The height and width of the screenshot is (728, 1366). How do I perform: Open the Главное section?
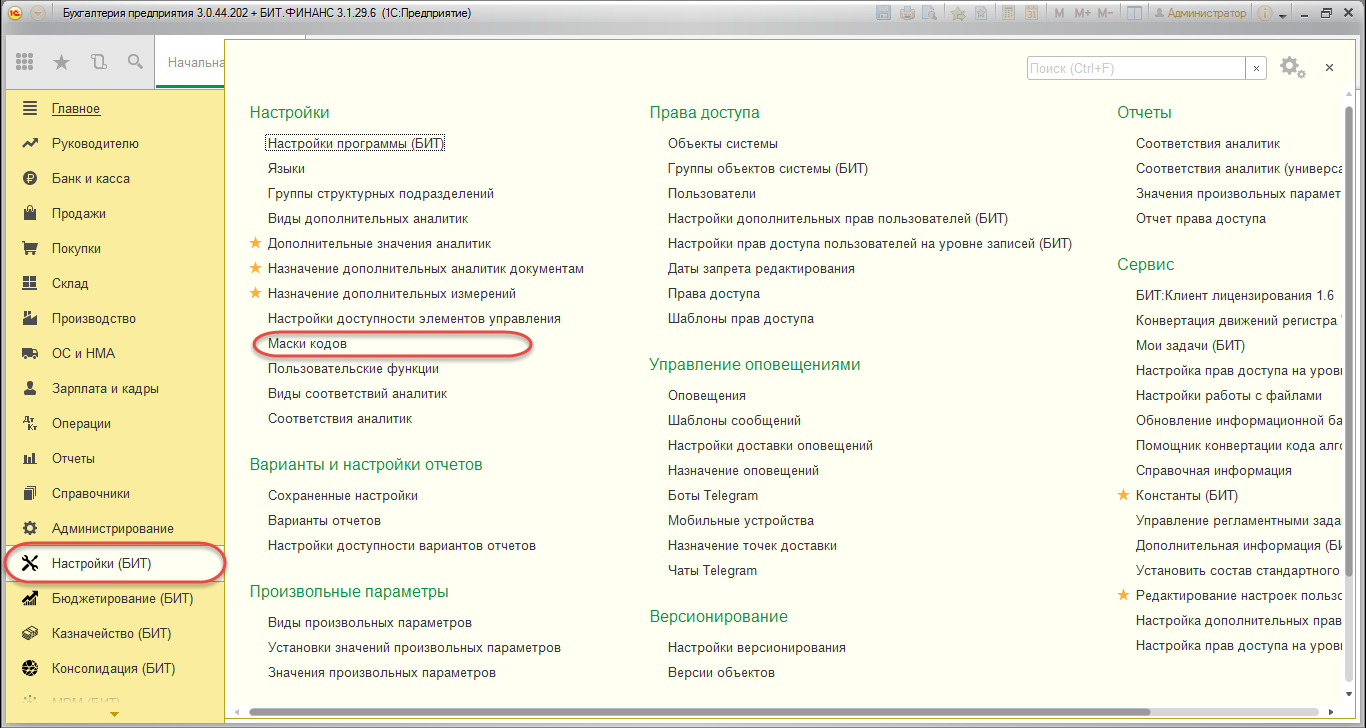point(76,108)
